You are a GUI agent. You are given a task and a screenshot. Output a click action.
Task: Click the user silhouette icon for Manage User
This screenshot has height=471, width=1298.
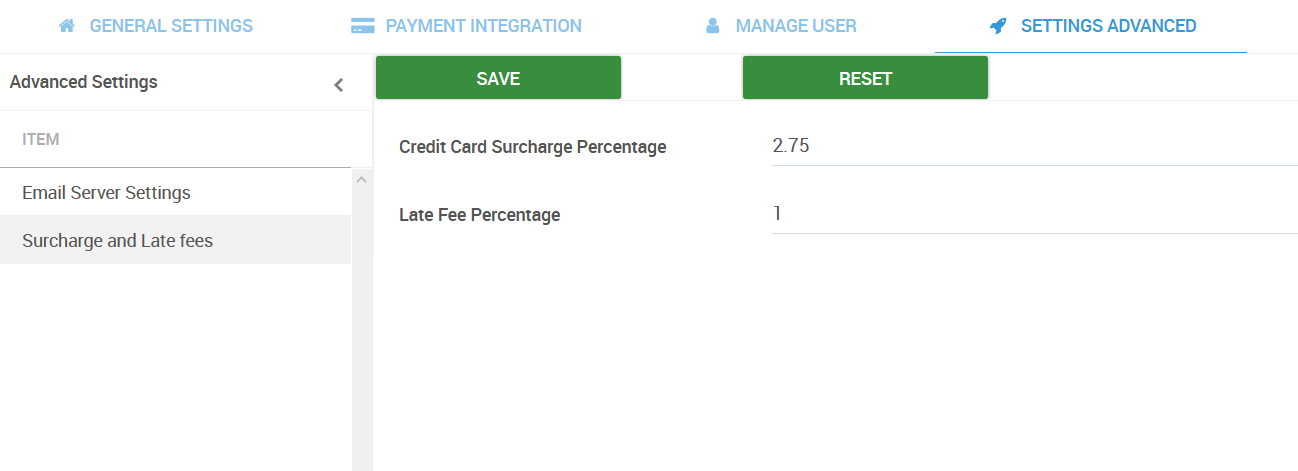(713, 26)
